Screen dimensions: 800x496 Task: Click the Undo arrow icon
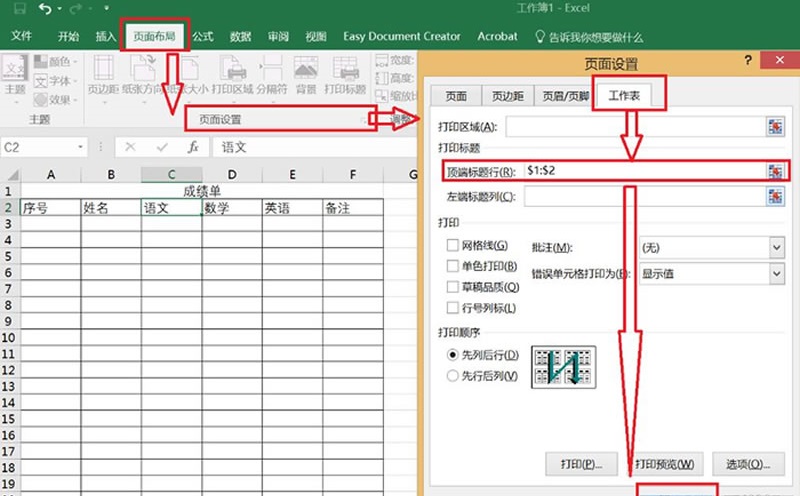[45, 8]
